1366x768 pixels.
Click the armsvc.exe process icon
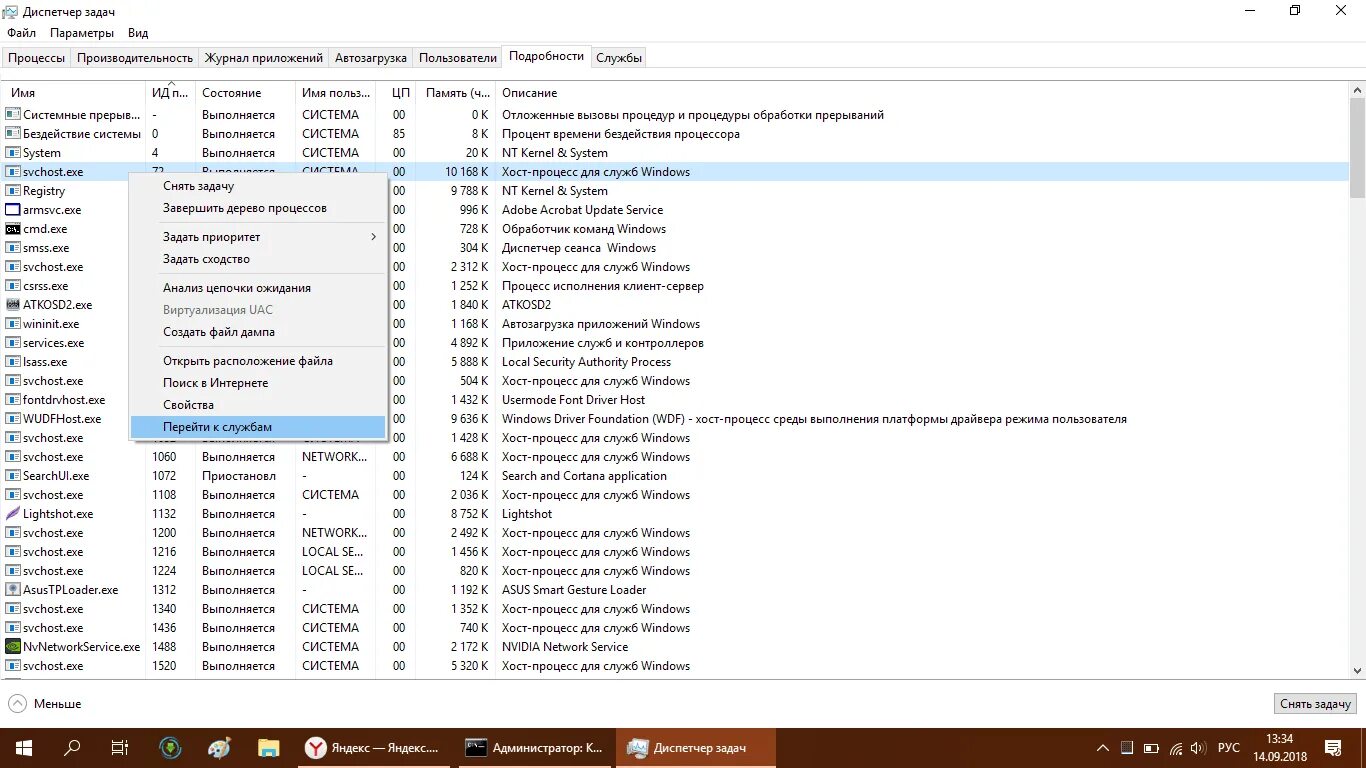coord(13,210)
